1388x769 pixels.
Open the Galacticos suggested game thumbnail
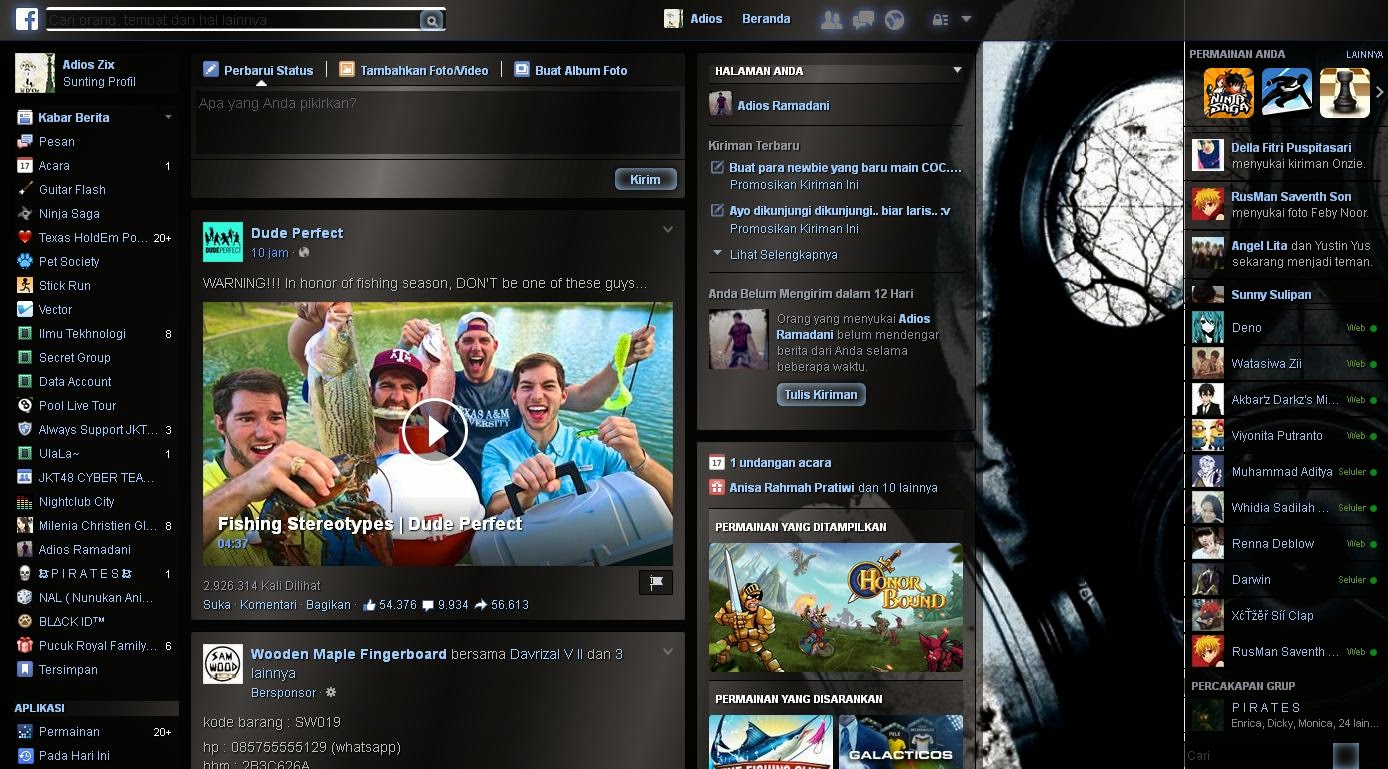coord(901,742)
